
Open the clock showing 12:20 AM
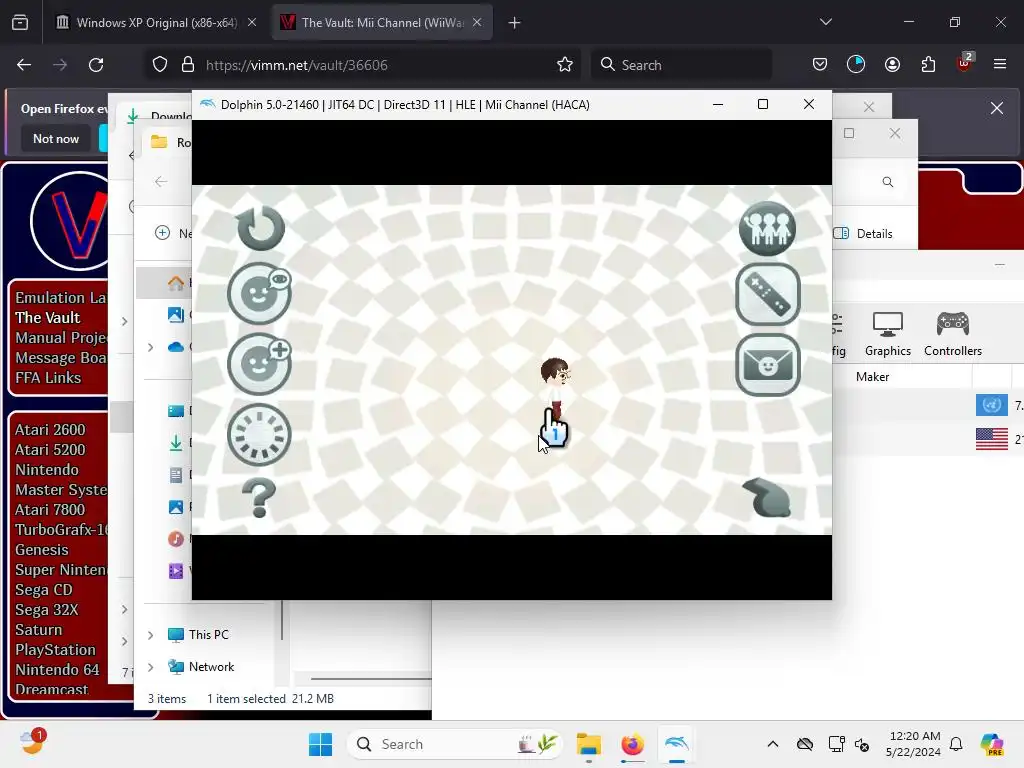(913, 744)
